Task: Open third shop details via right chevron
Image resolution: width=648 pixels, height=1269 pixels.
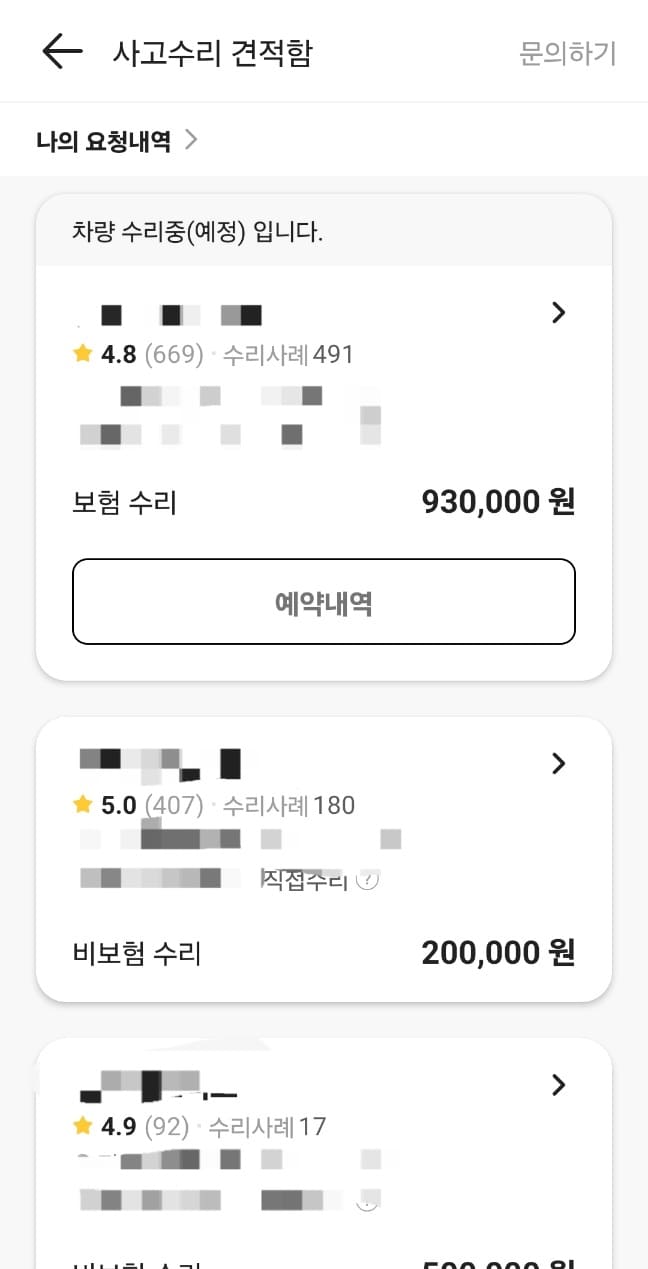Action: (559, 1085)
